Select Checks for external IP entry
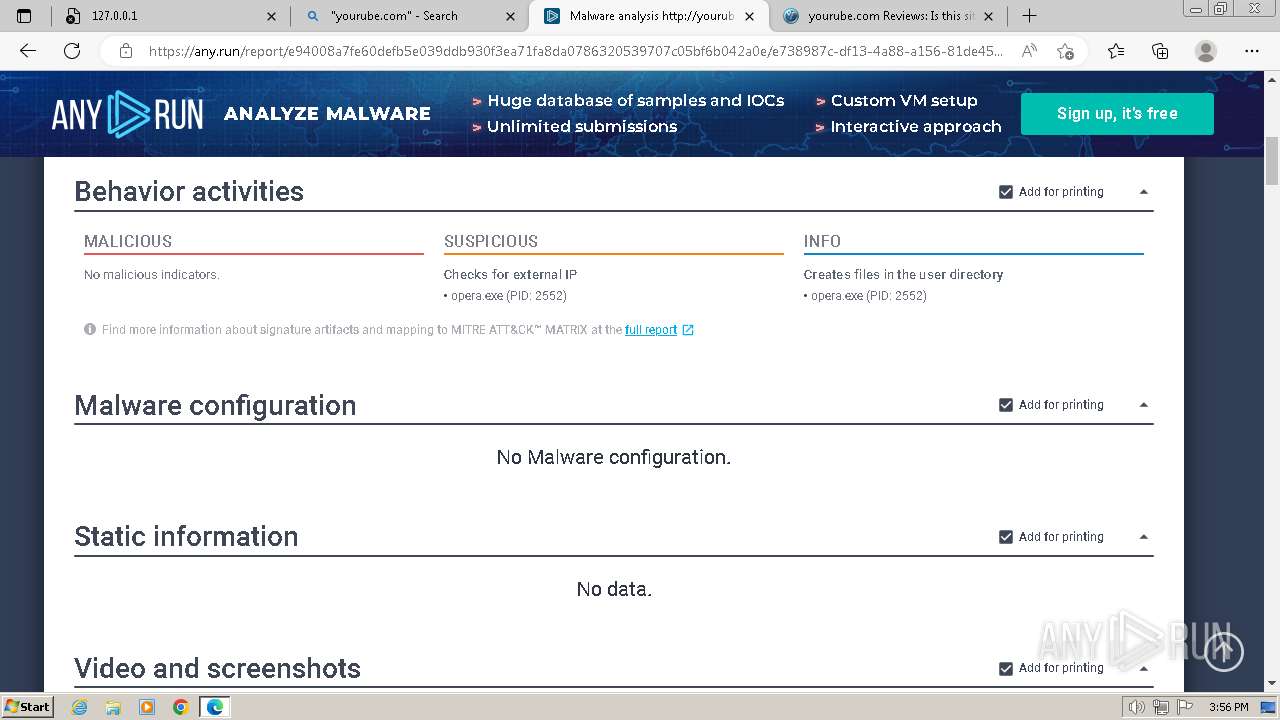The height and width of the screenshot is (720, 1280). [510, 274]
